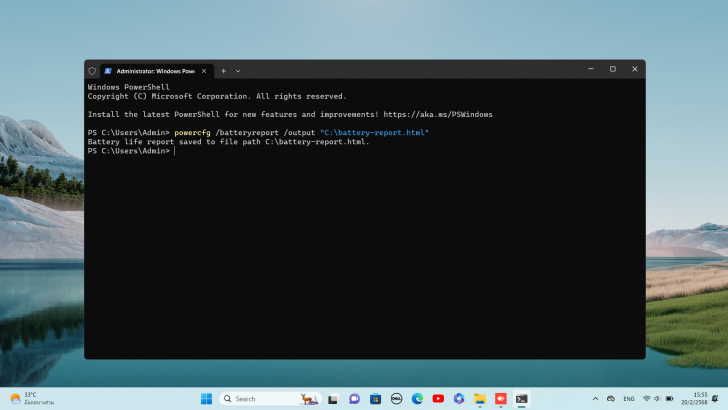728x410 pixels.
Task: Click the "Battery life report saved" output line
Action: coord(228,142)
